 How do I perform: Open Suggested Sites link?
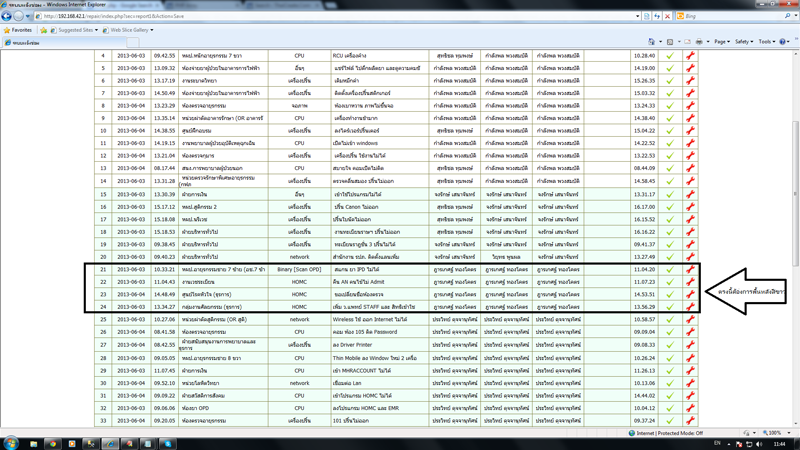tap(74, 30)
